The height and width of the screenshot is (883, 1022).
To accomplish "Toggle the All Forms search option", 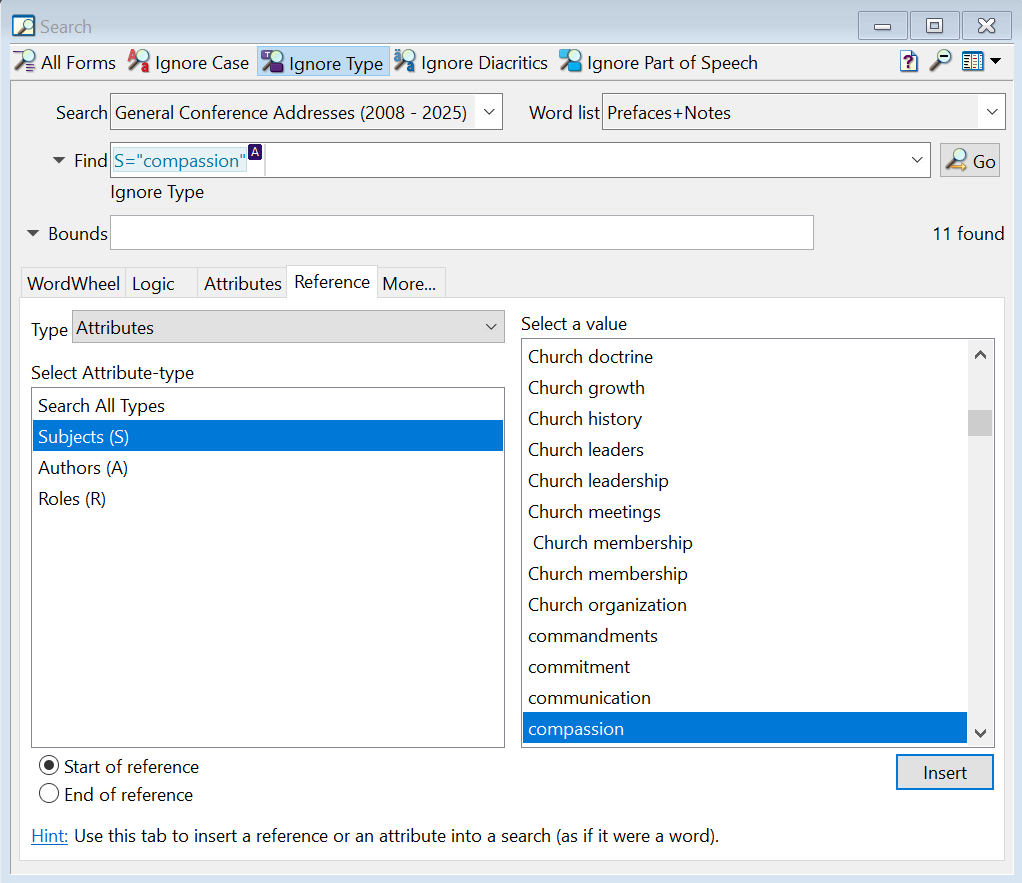I will click(65, 62).
